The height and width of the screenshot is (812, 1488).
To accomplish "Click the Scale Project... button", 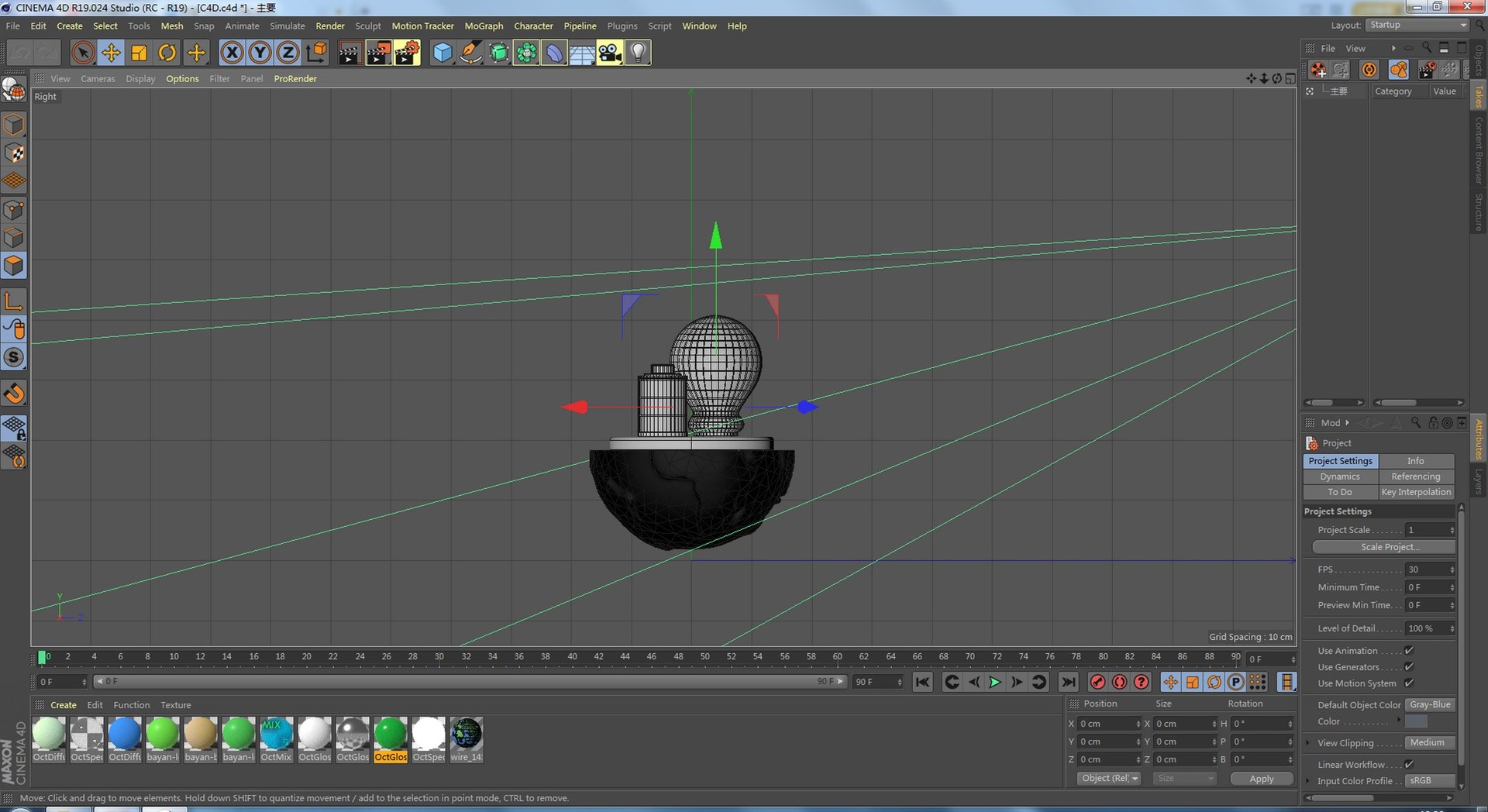I will (1384, 547).
